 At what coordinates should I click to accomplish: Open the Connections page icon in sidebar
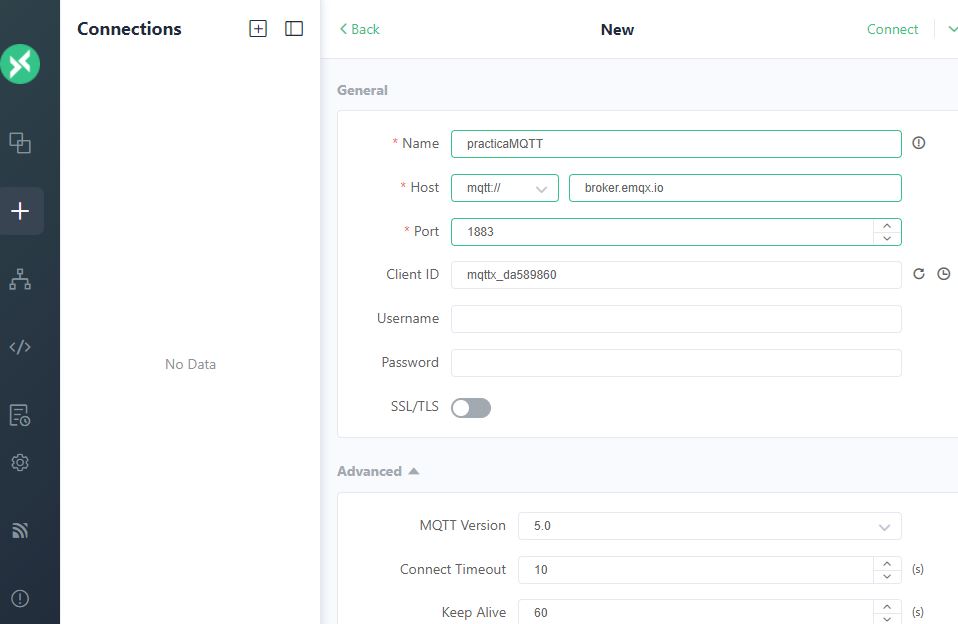coord(20,142)
